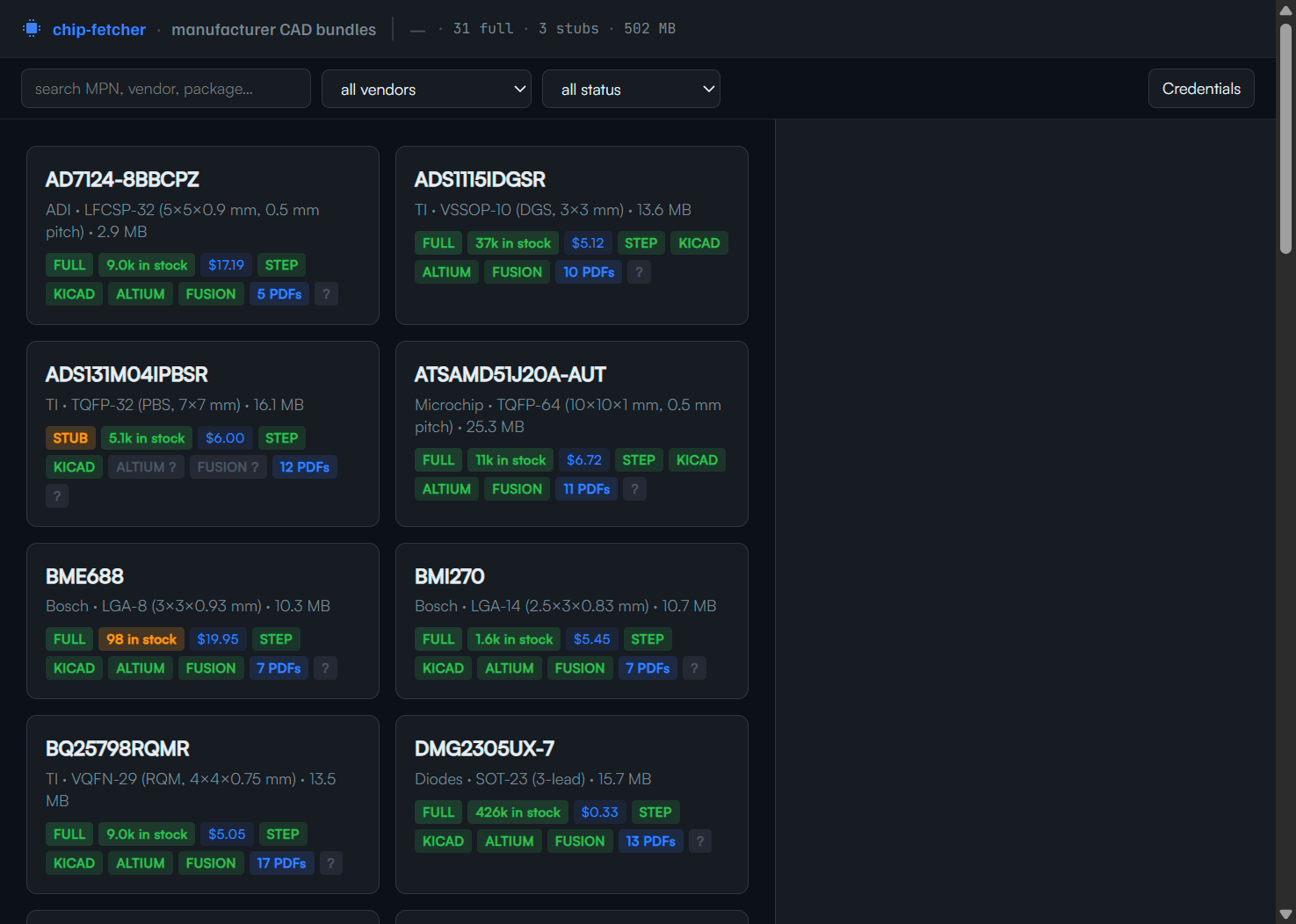This screenshot has height=924, width=1296.
Task: Select the BME688 card title
Action: coord(84,576)
